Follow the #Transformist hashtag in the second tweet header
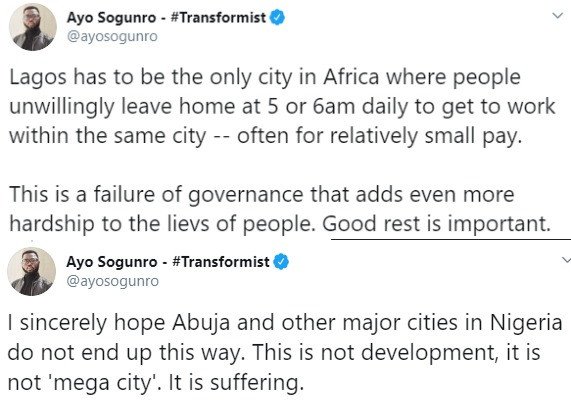This screenshot has height=401, width=571. click(221, 262)
